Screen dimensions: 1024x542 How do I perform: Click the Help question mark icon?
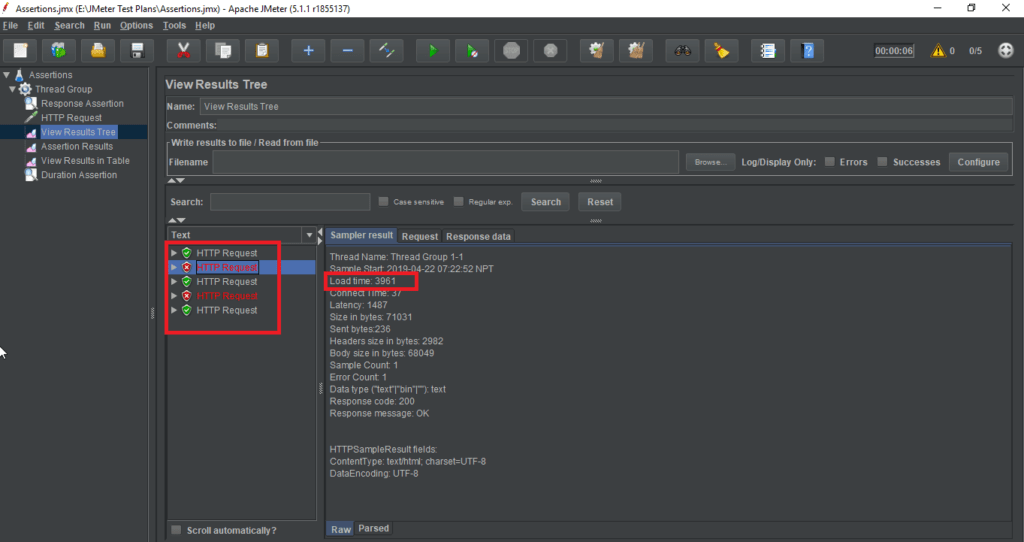point(807,51)
